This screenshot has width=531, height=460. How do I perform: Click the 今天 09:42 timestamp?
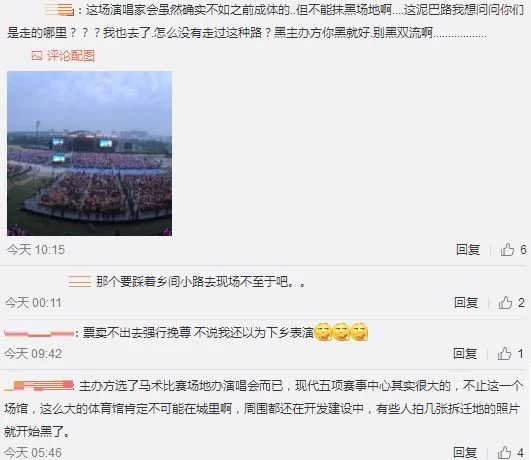tap(33, 354)
